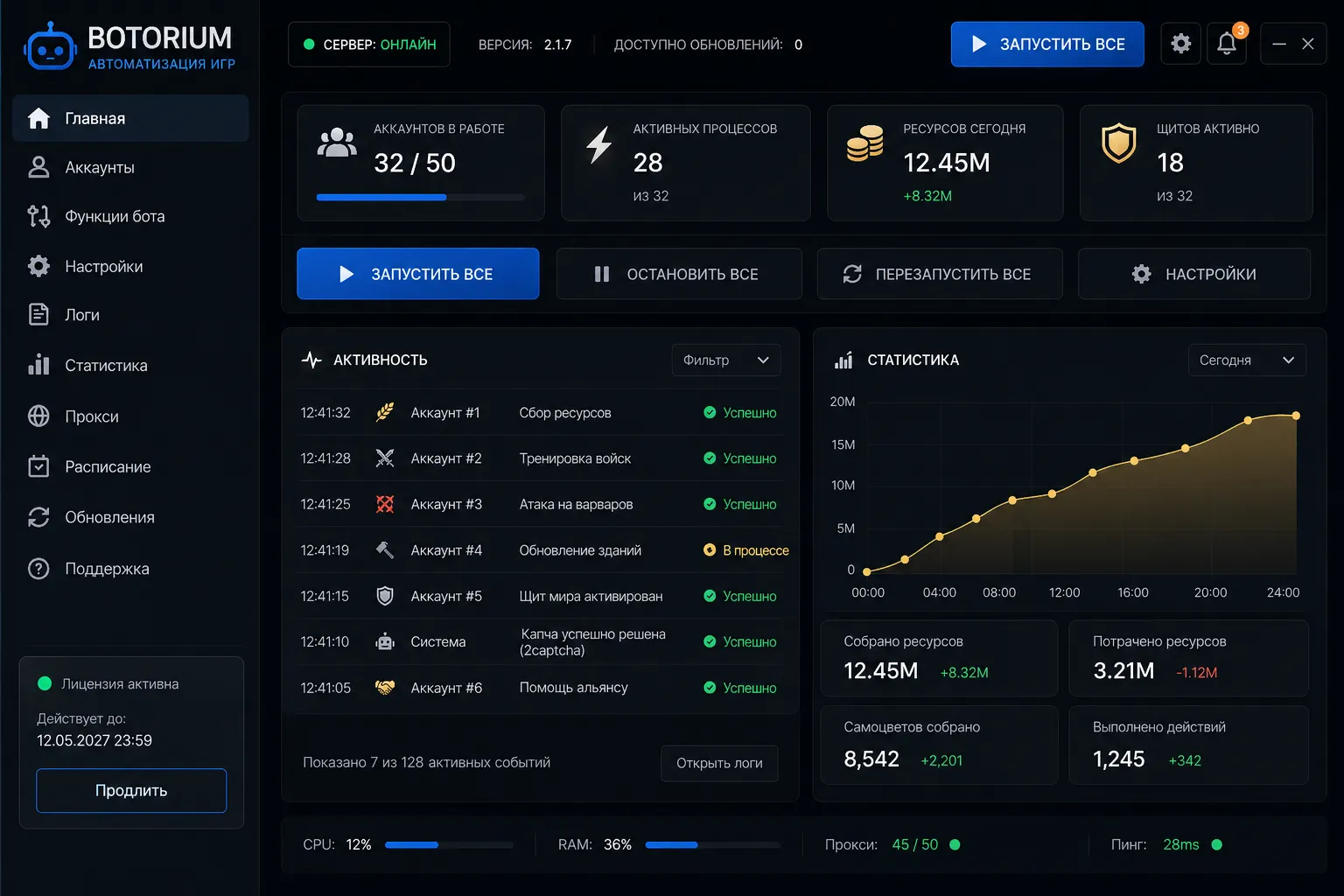Open Расписание in the sidebar
The width and height of the screenshot is (1344, 896).
click(x=131, y=466)
